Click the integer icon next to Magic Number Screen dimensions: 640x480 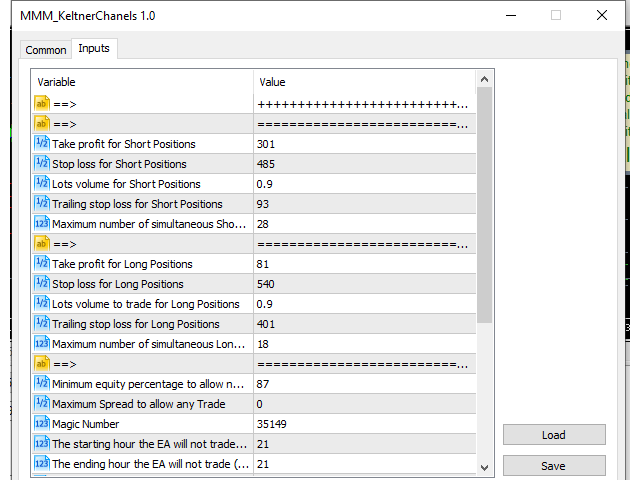(x=42, y=423)
